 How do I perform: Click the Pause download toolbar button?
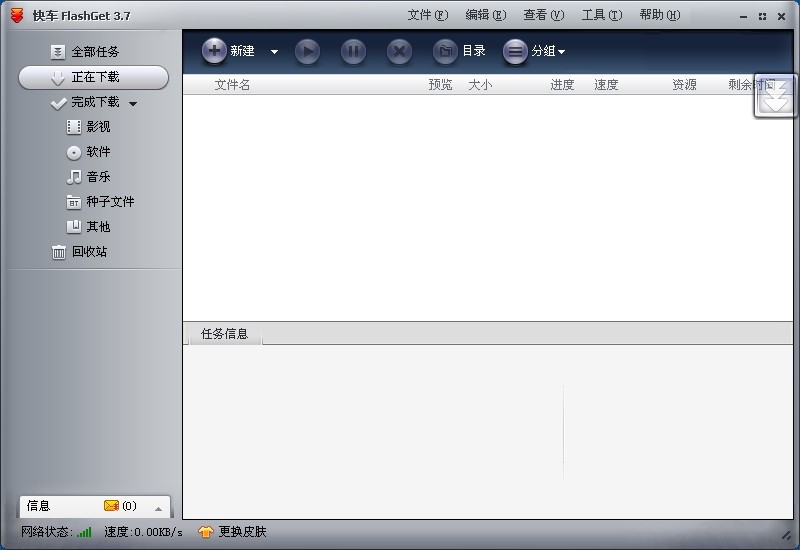coord(353,52)
